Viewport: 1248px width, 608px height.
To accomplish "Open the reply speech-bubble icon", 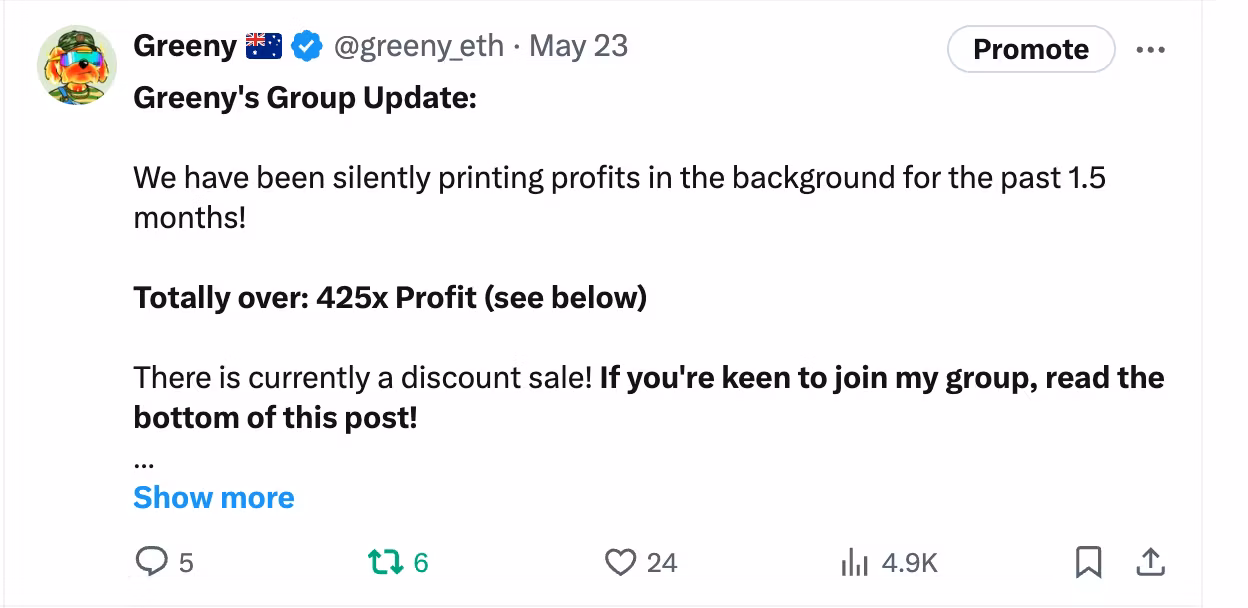I will click(x=151, y=563).
